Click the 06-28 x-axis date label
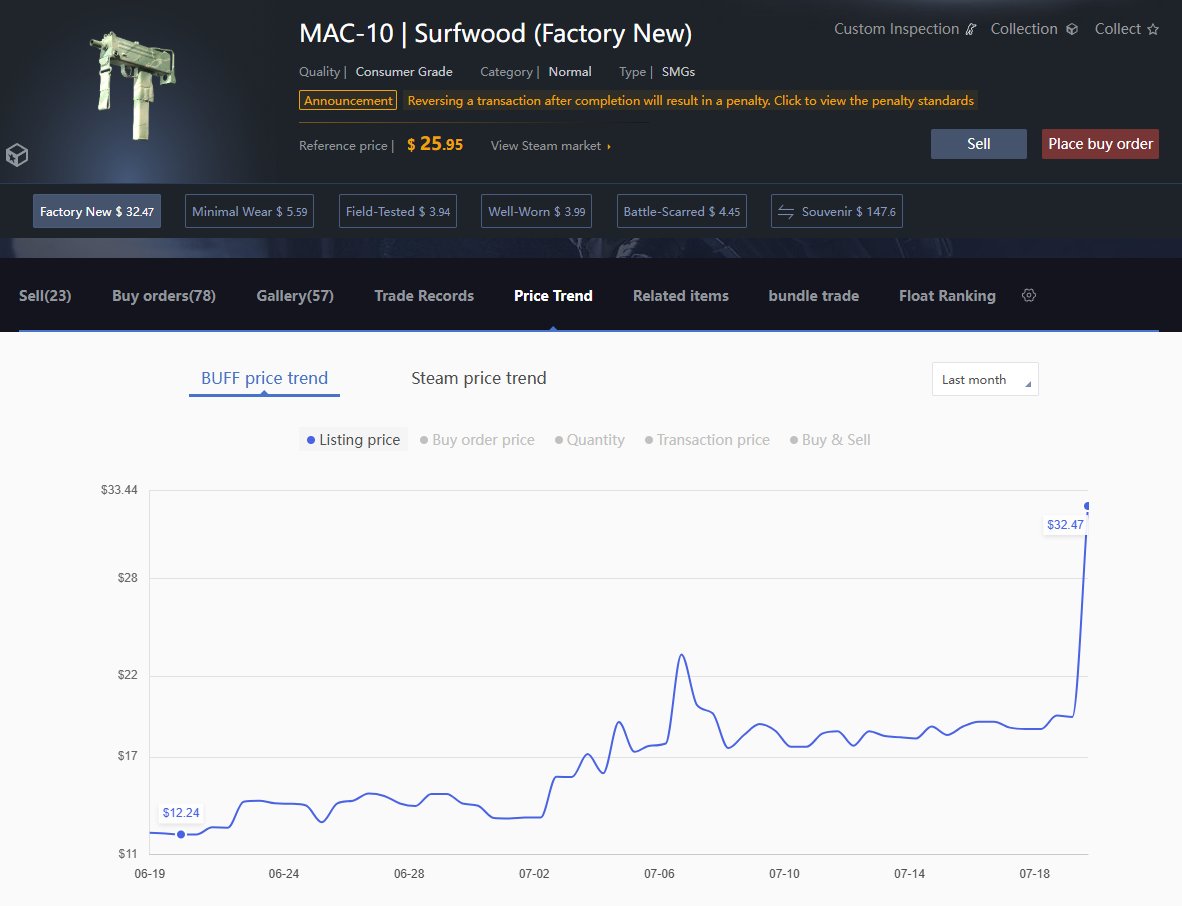This screenshot has height=906, width=1182. pyautogui.click(x=409, y=874)
